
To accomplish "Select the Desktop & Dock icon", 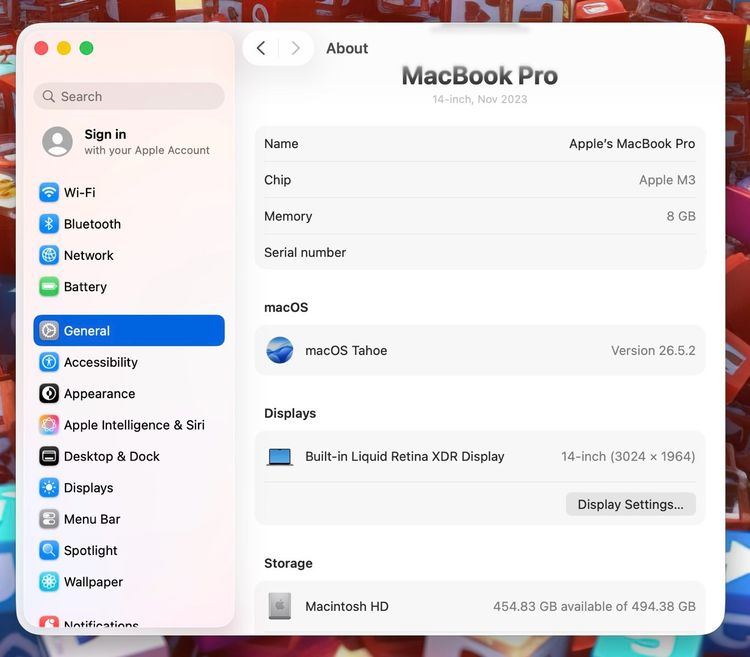I will 49,456.
